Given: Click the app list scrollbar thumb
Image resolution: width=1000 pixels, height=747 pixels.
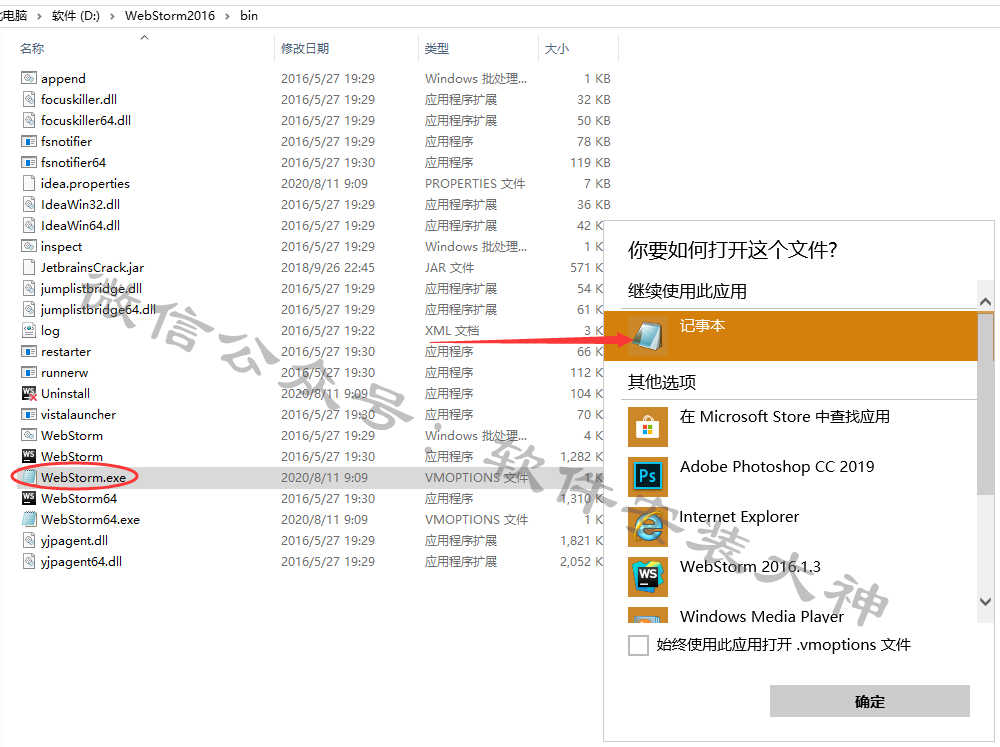Looking at the screenshot, I should pyautogui.click(x=985, y=403).
